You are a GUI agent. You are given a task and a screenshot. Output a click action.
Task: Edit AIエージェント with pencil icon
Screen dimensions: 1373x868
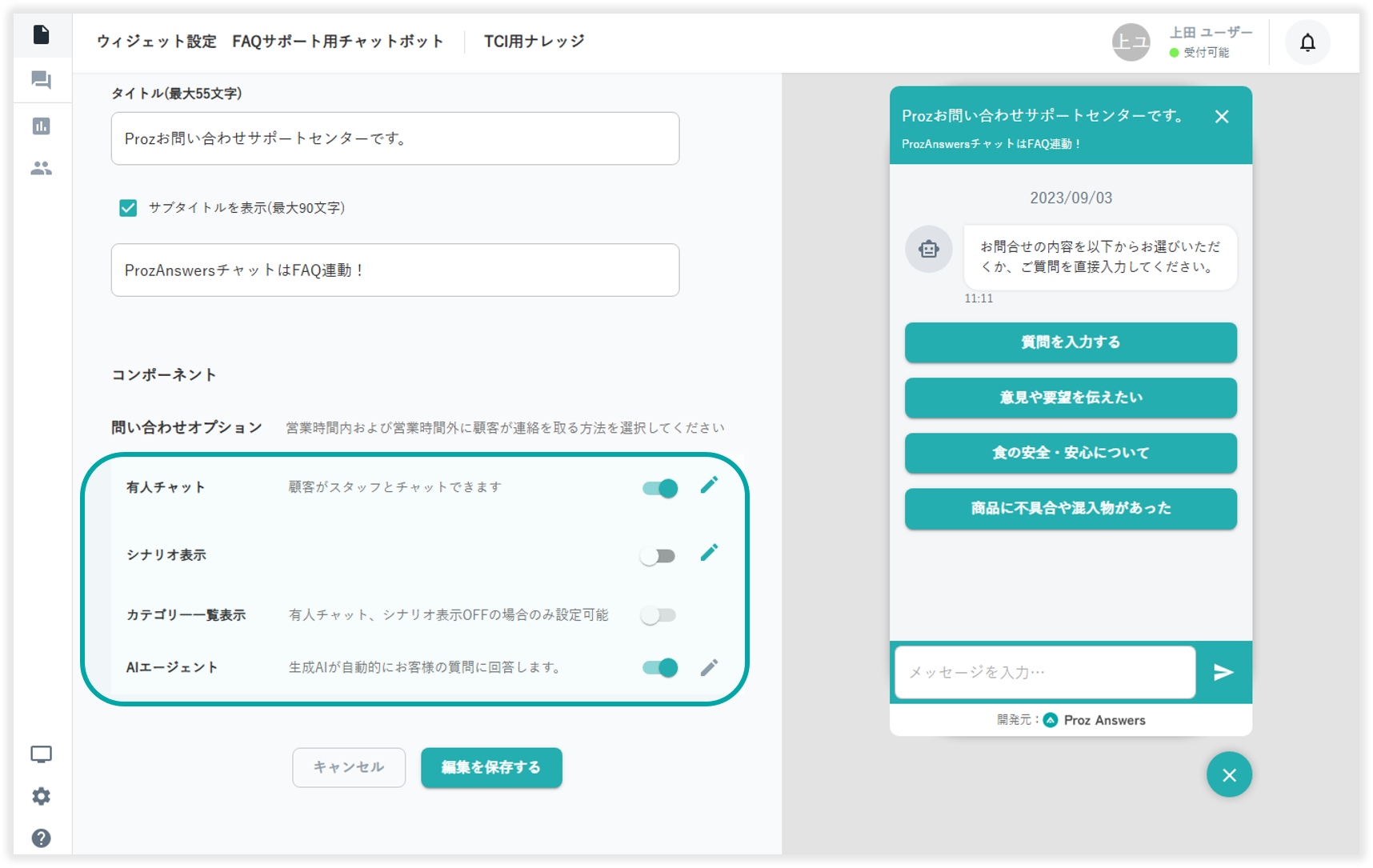coord(709,667)
